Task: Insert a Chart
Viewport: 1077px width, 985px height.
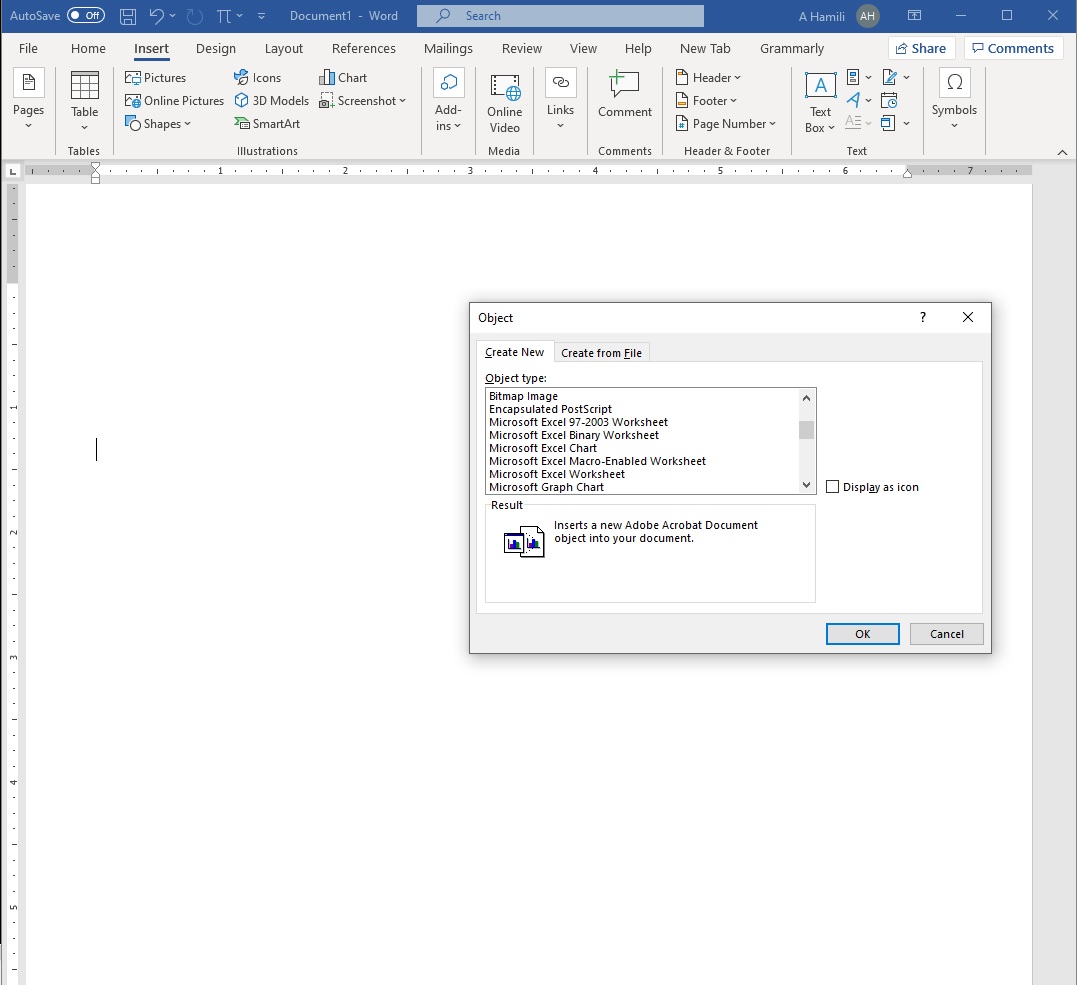Action: [x=343, y=78]
